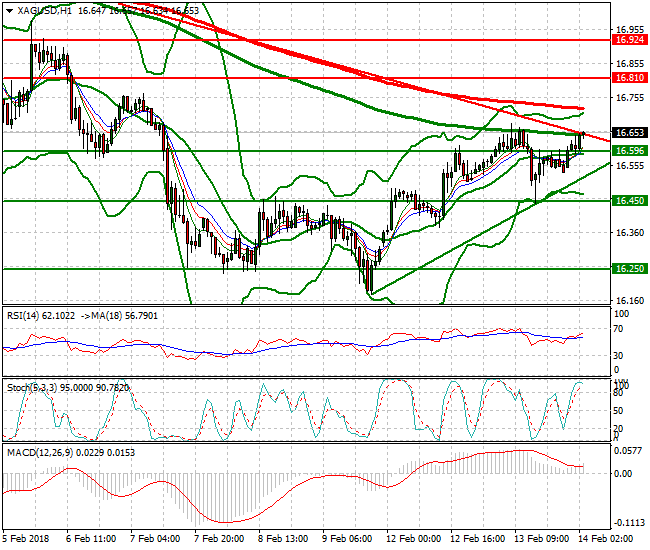Click the current price label 16.653
The height and width of the screenshot is (550, 650).
coord(630,133)
